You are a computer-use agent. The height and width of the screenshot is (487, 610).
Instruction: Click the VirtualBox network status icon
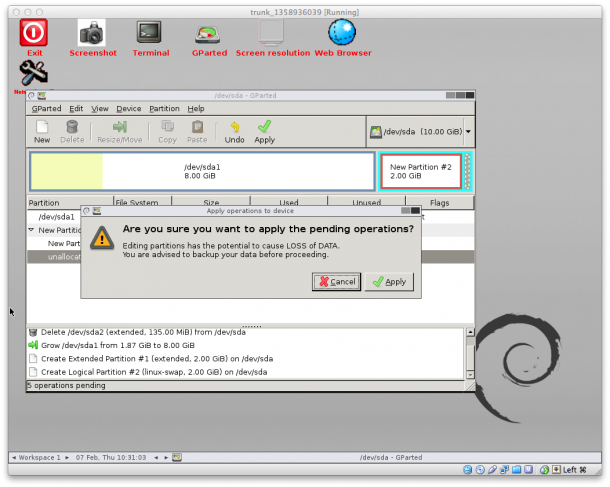[505, 470]
